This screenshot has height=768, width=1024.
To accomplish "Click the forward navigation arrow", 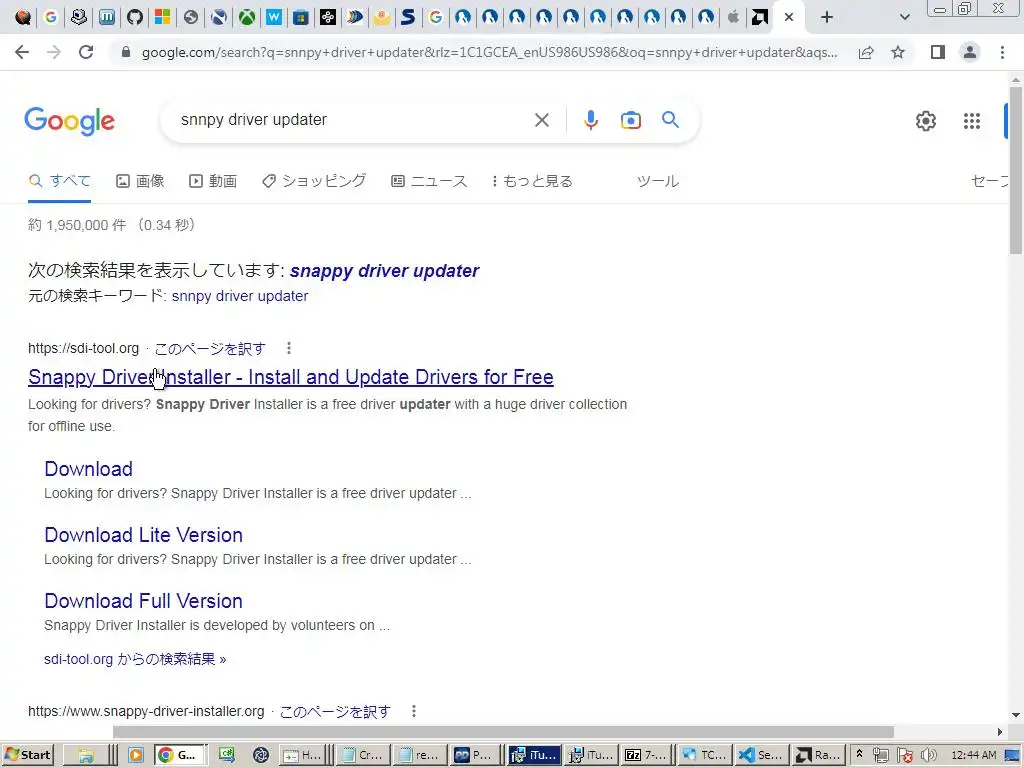I will tap(54, 52).
